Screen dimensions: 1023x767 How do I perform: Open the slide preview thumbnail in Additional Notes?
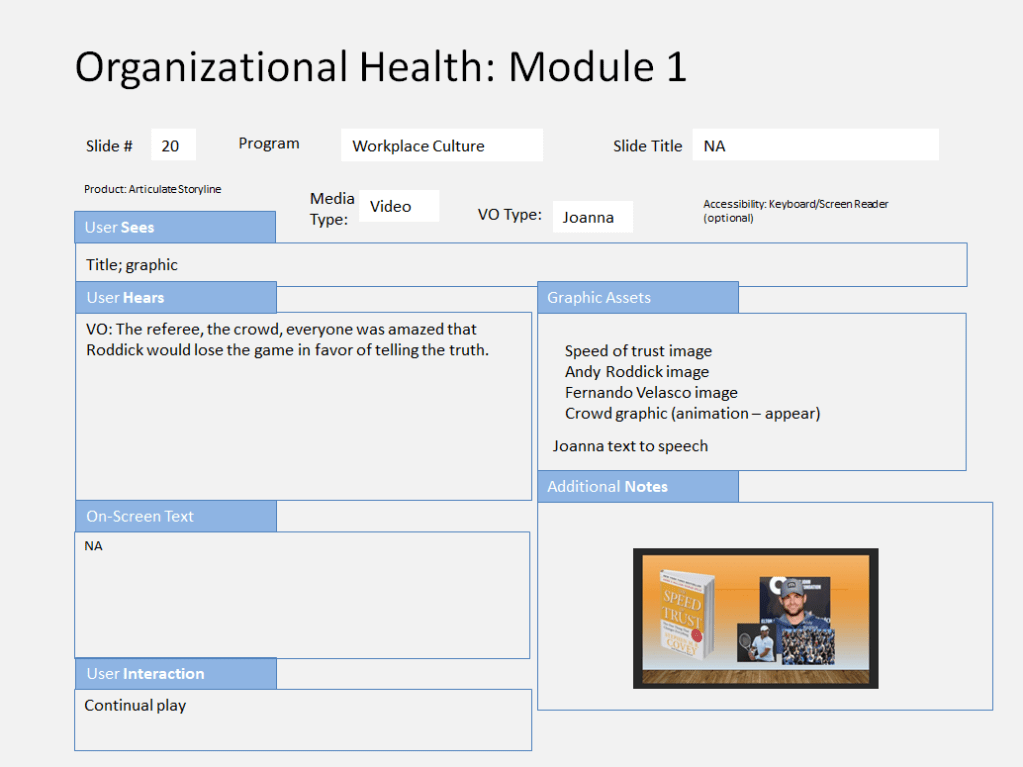click(755, 618)
